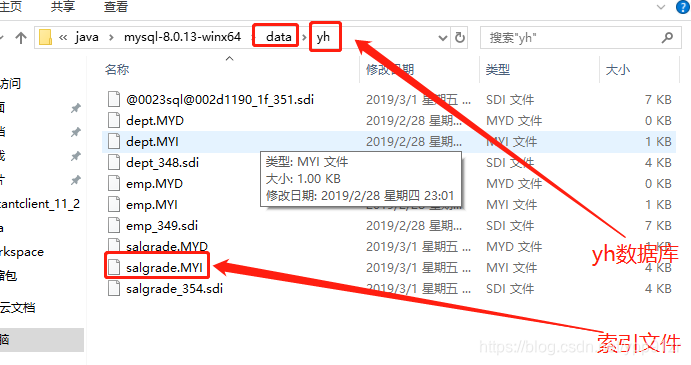Click the help question mark icon
Image resolution: width=691 pixels, height=365 pixels.
(684, 7)
